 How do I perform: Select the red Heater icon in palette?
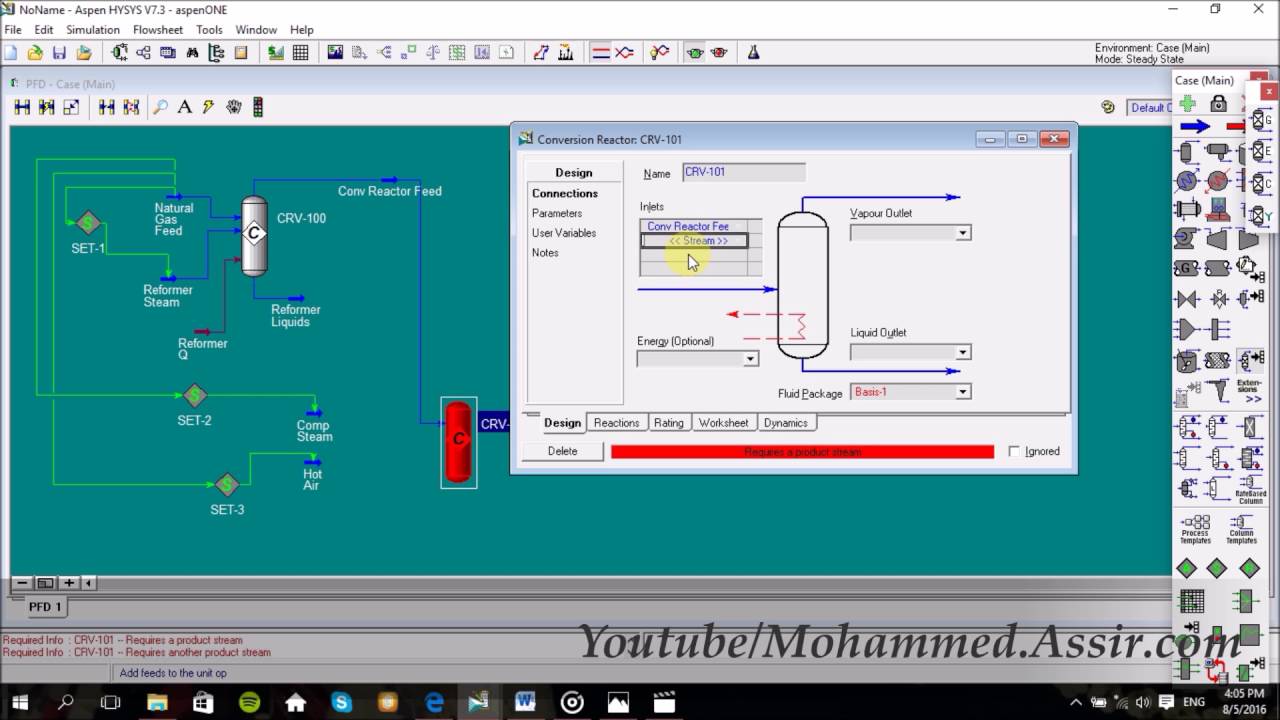1218,181
